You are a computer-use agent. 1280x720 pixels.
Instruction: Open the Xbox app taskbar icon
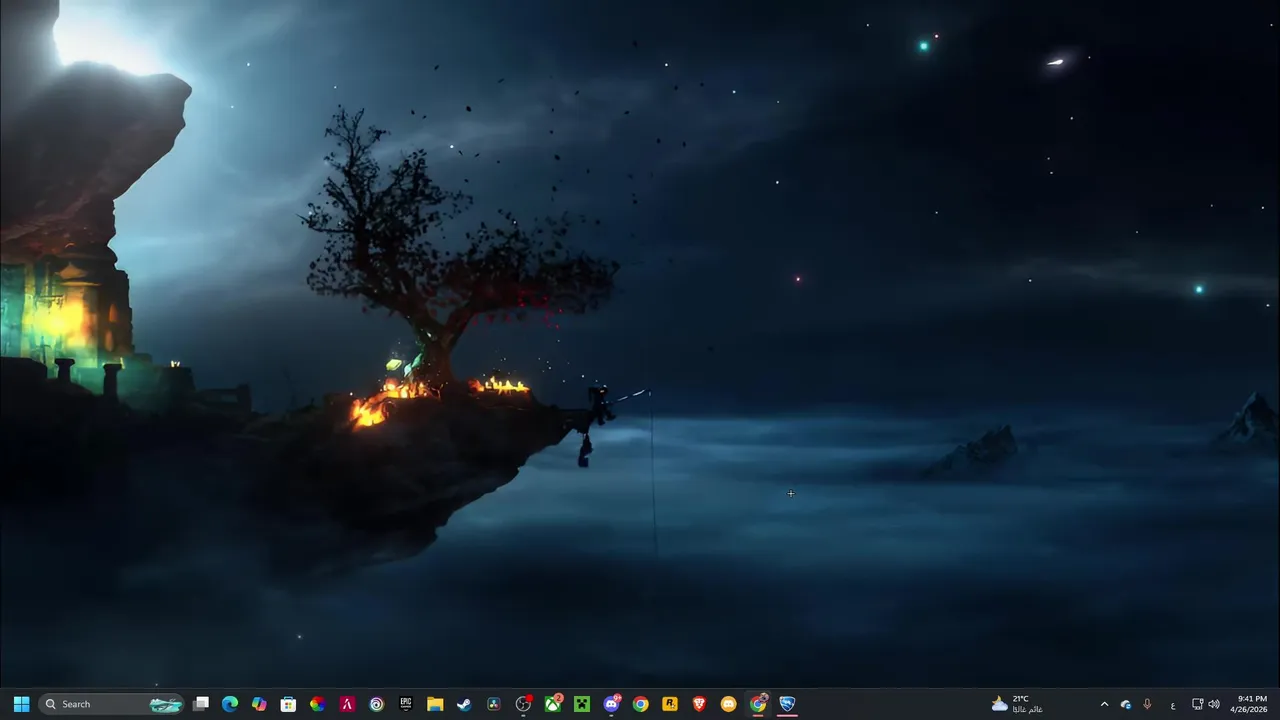tap(552, 704)
